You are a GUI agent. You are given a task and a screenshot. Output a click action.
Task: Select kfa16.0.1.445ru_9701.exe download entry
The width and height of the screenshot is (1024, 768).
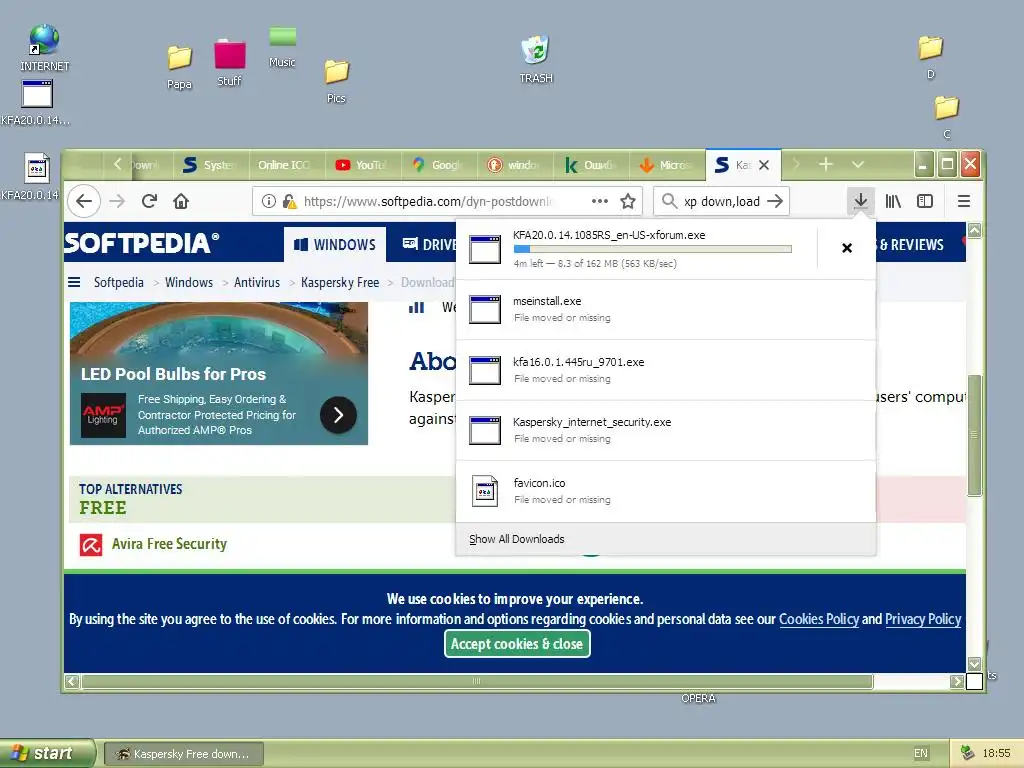(x=665, y=370)
